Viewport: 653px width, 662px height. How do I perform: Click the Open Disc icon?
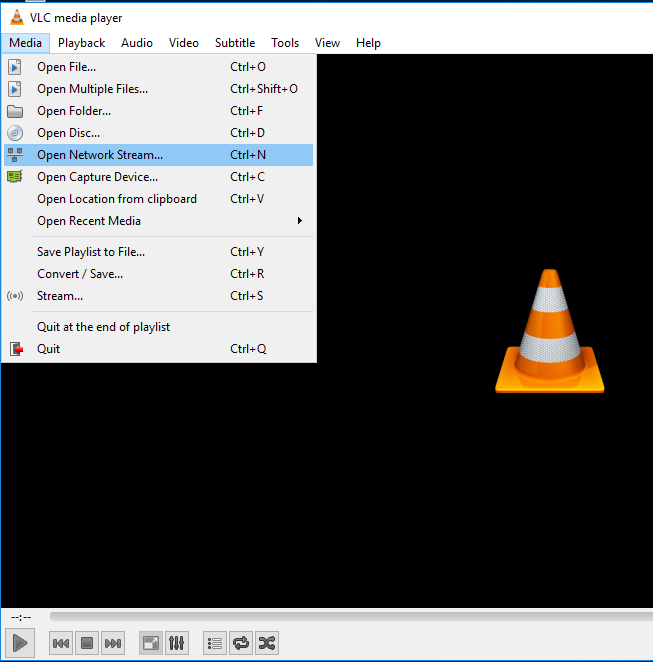(x=15, y=133)
